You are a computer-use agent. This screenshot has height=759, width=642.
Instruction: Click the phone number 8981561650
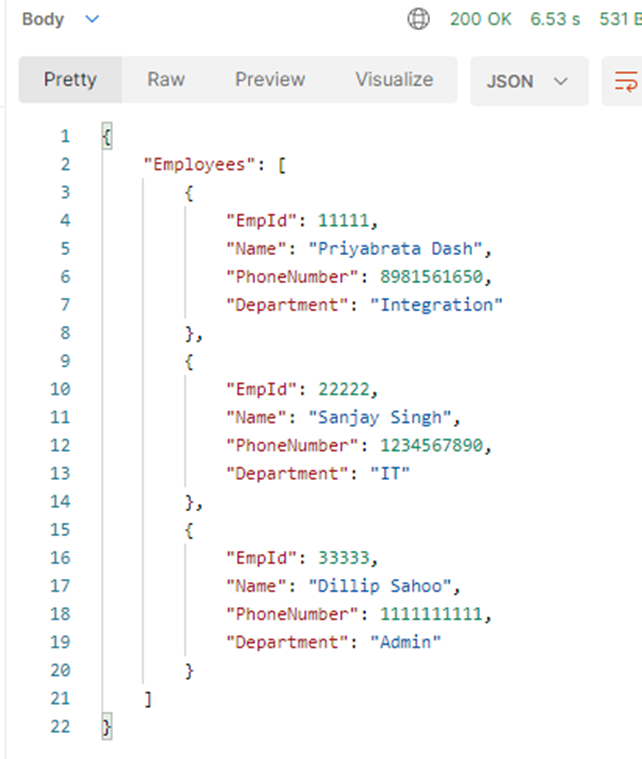pos(431,277)
